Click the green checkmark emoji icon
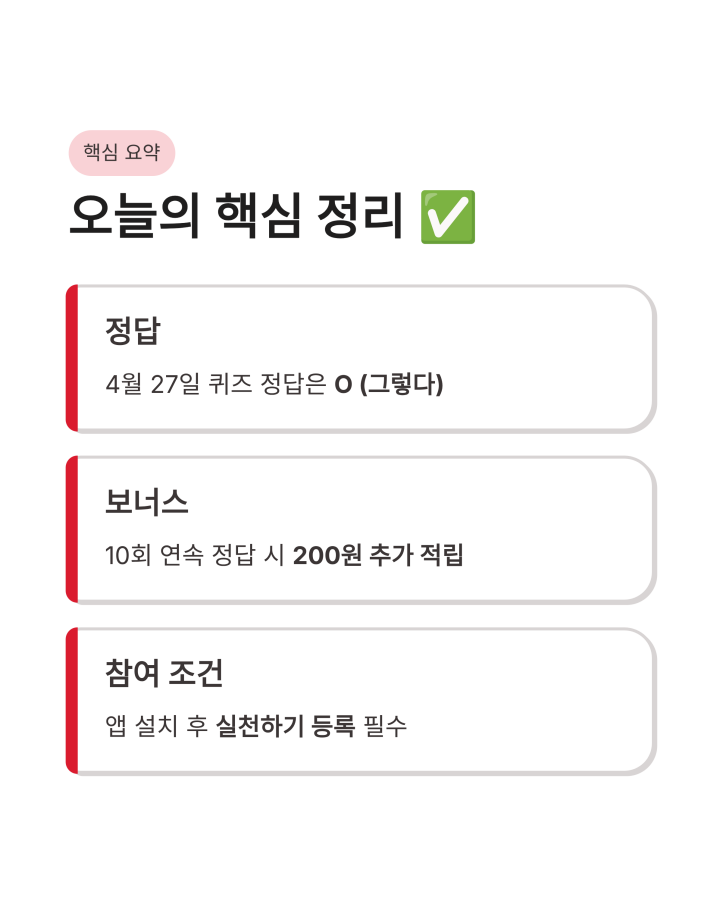This screenshot has width=723, height=904. pos(448,217)
